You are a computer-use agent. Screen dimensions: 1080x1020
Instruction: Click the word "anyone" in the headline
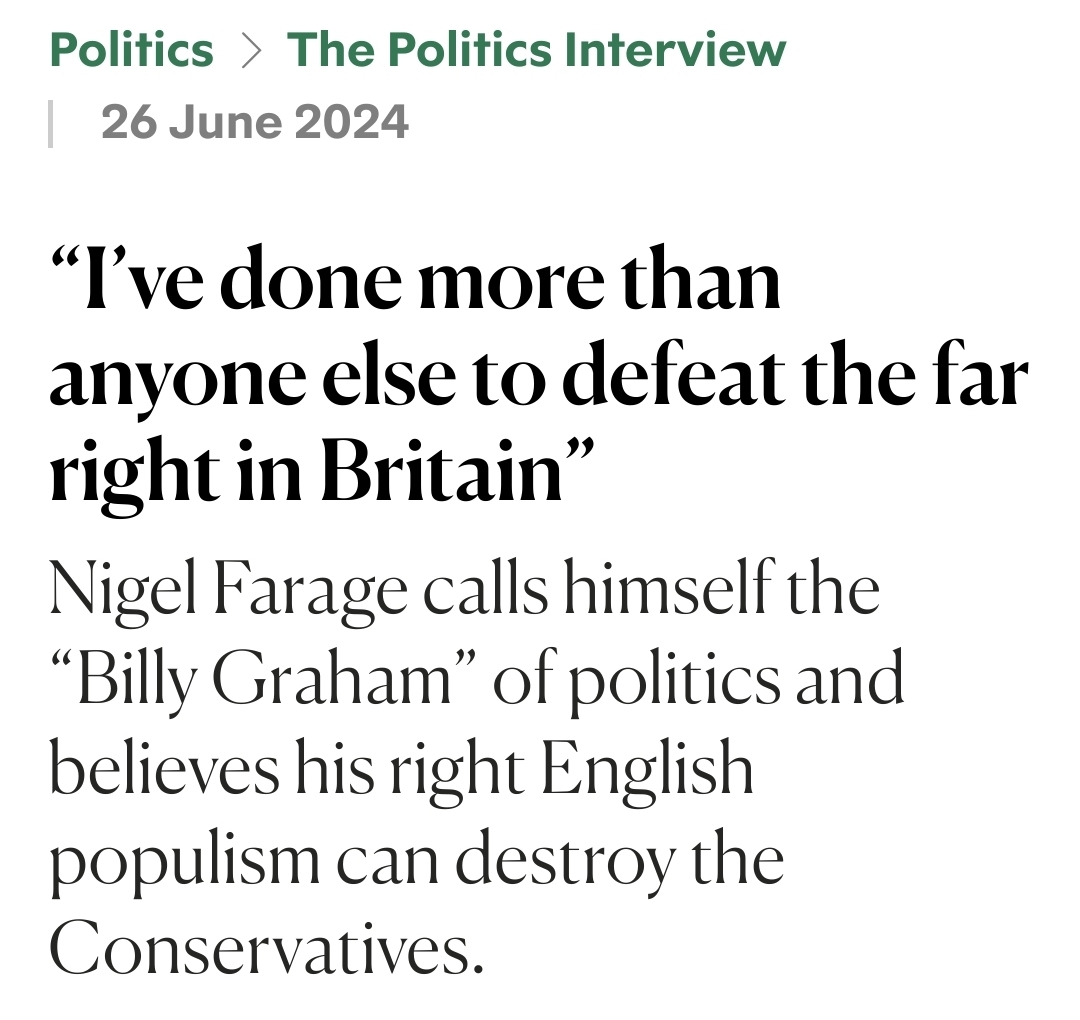click(178, 382)
